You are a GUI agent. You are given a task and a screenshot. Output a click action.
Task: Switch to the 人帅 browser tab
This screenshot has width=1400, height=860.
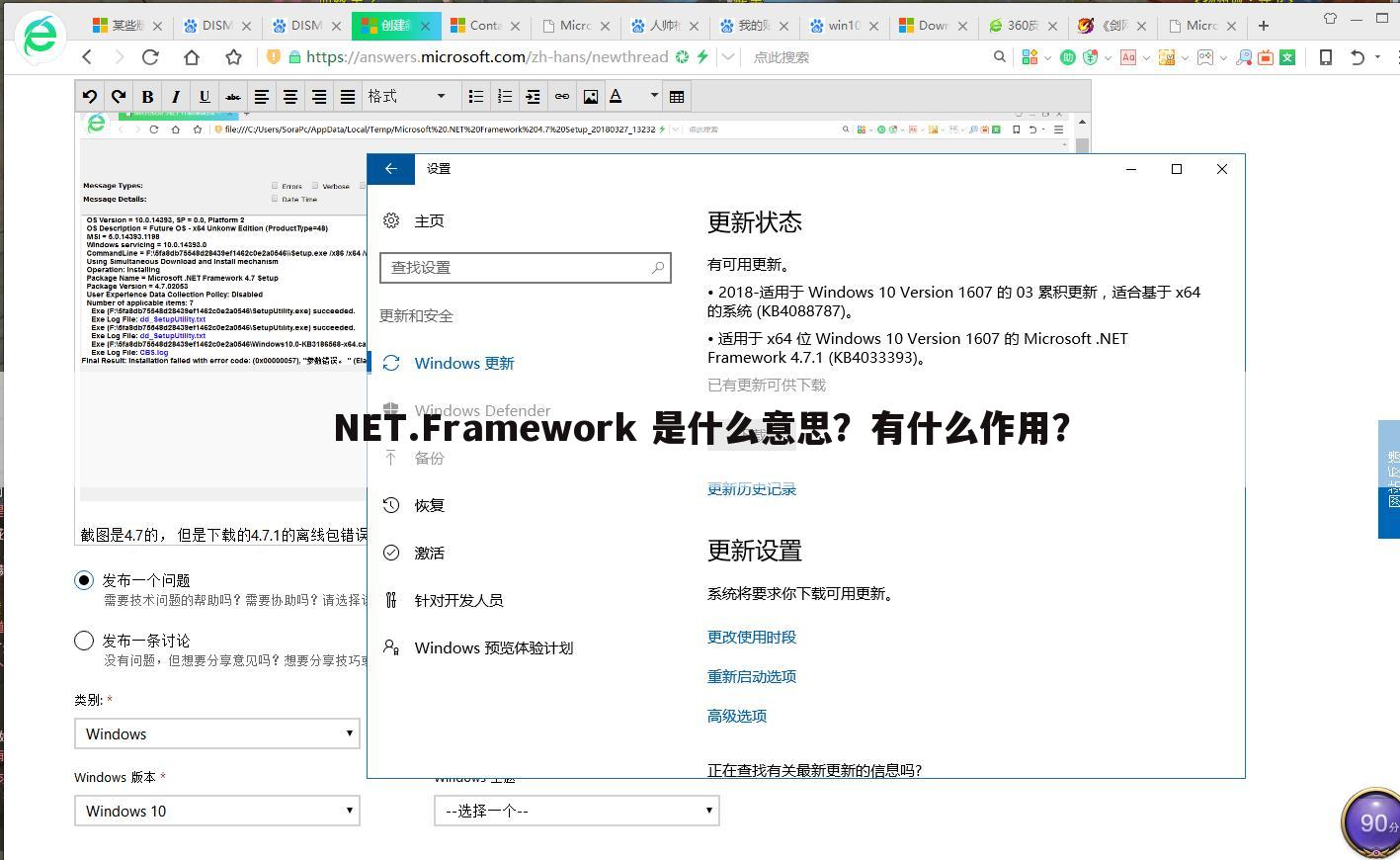pos(664,26)
